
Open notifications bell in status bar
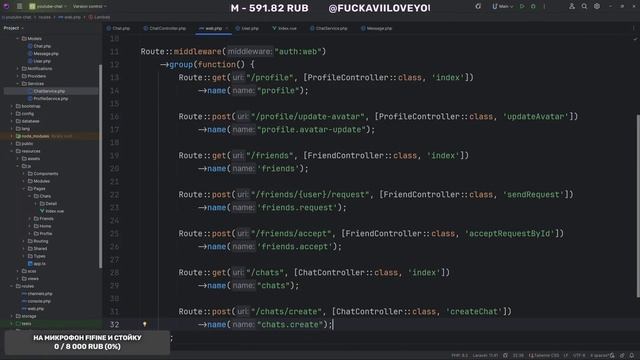click(x=632, y=356)
